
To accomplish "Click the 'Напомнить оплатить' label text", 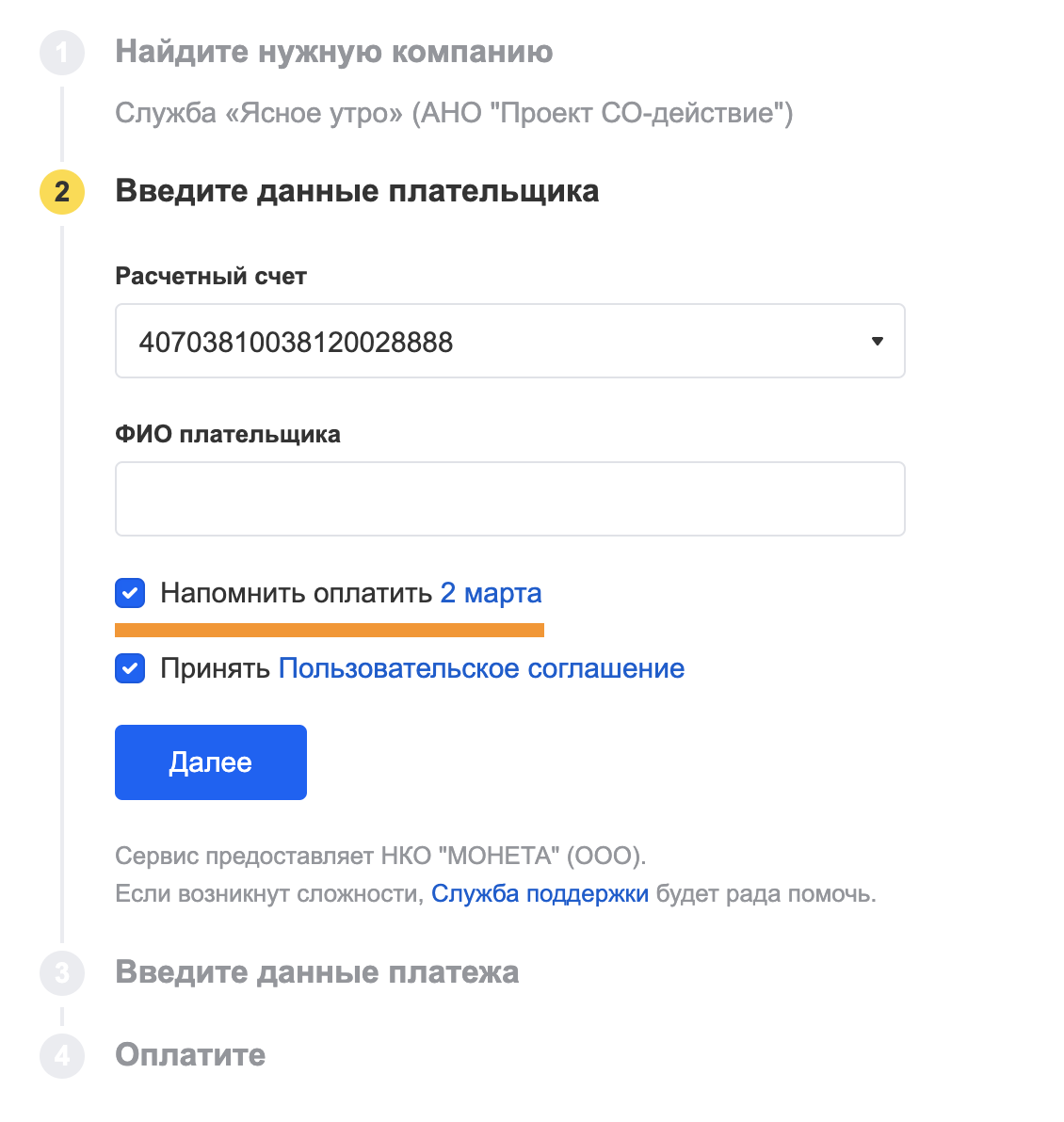I will point(296,593).
